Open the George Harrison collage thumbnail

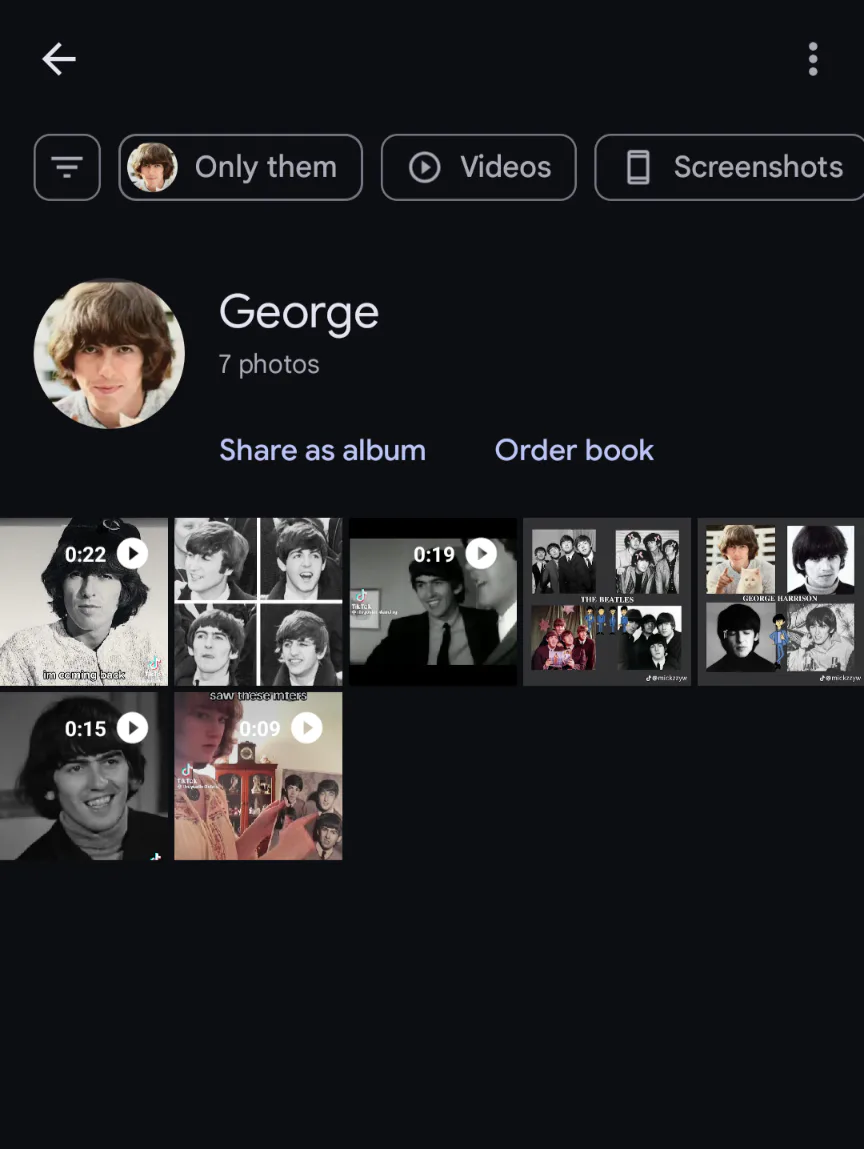780,602
